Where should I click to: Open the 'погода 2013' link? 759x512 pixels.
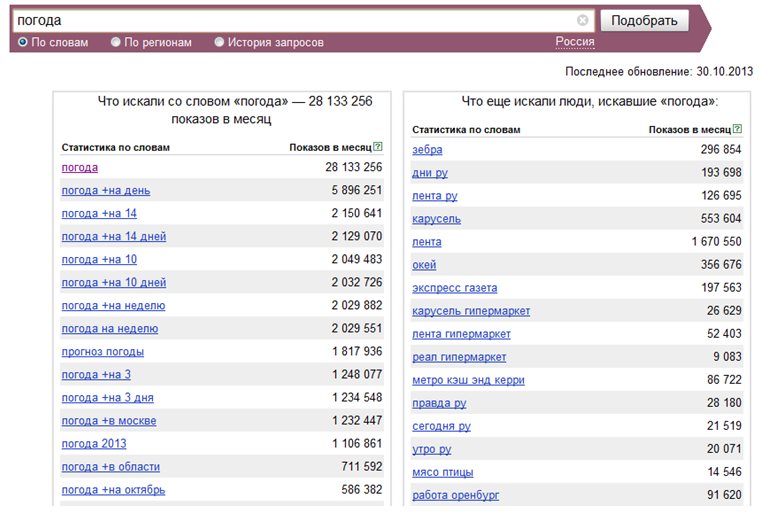pos(94,444)
